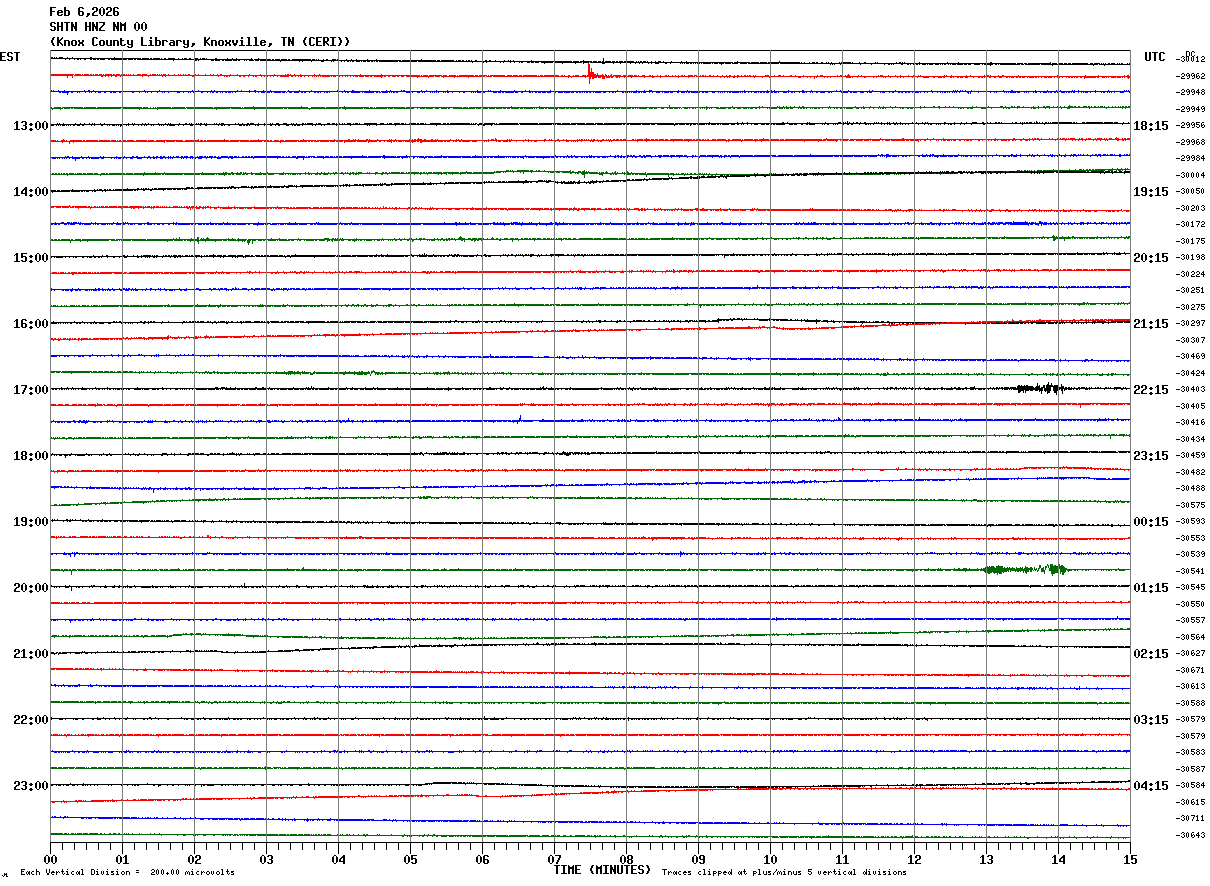
Task: Click the 'SHTN HNZ NM 00' station code
Action: pyautogui.click(x=98, y=27)
